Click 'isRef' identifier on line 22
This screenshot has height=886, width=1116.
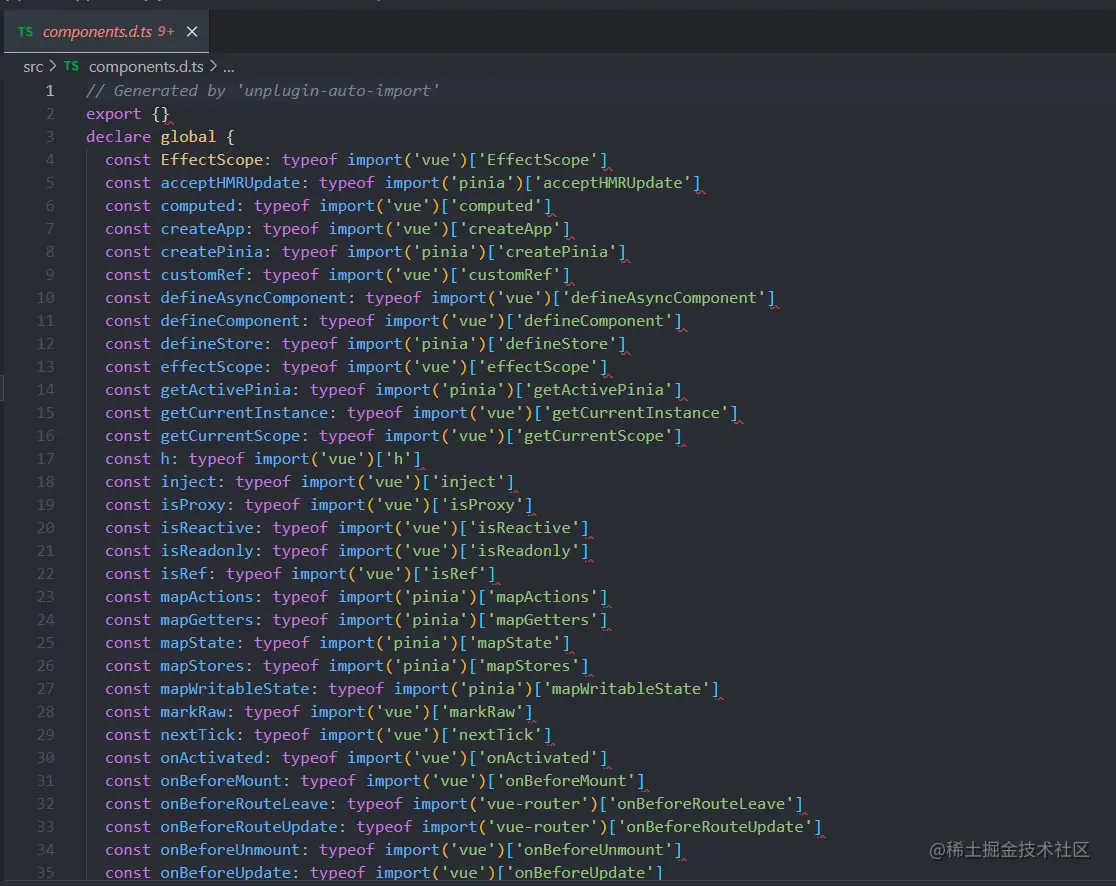[x=184, y=574]
